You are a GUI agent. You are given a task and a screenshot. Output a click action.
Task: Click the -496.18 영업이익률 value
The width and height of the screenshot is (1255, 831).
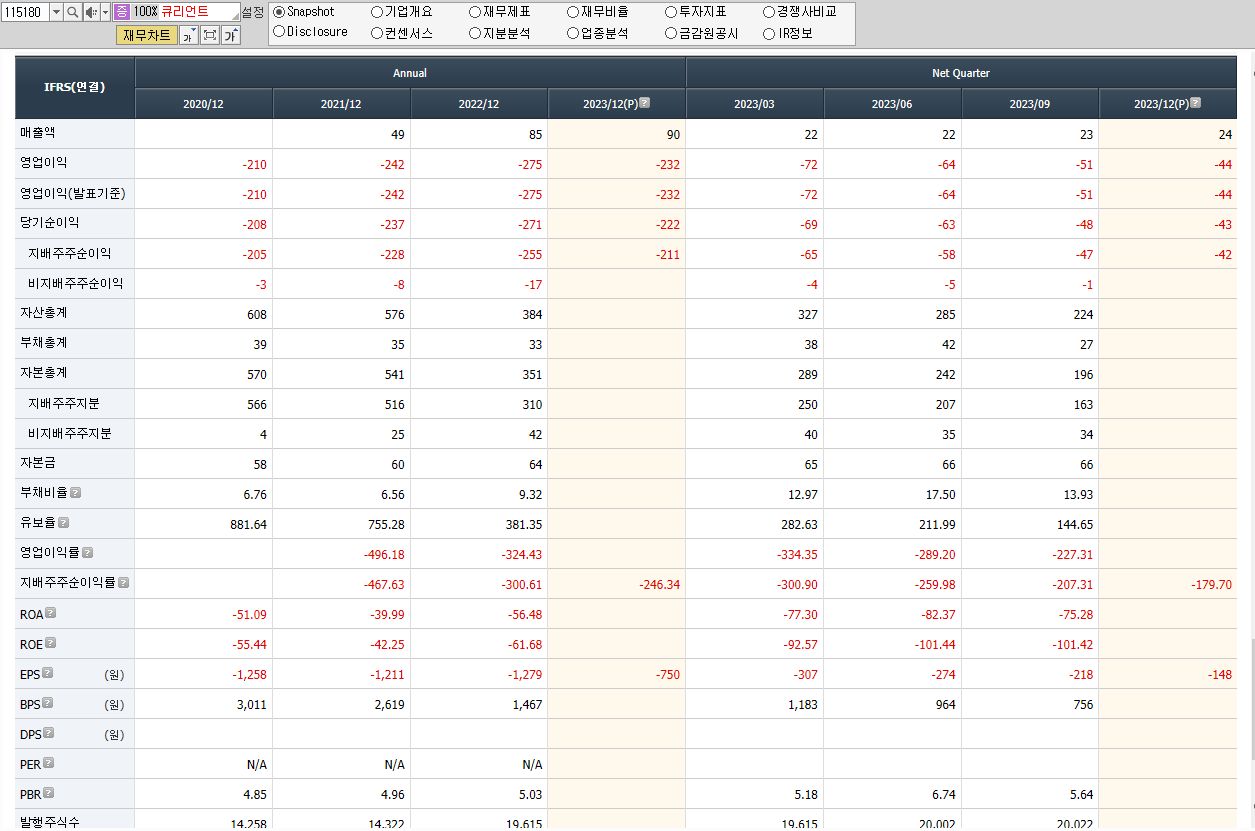click(383, 554)
